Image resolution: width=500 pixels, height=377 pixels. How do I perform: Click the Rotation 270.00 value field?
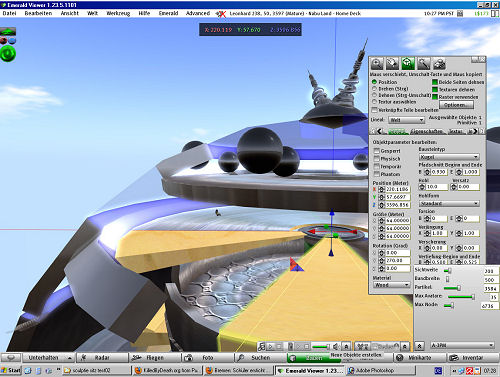398,260
